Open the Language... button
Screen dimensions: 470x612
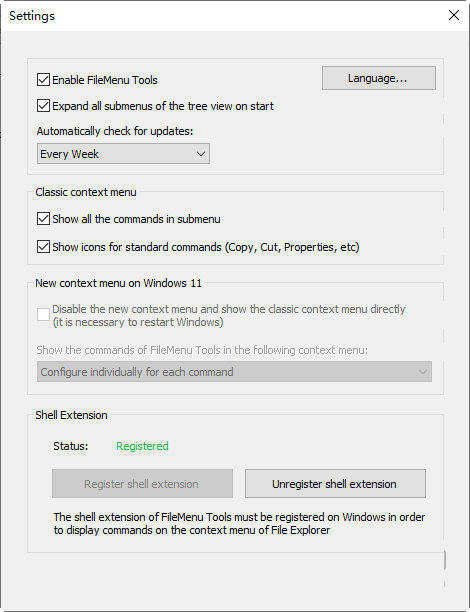click(379, 78)
